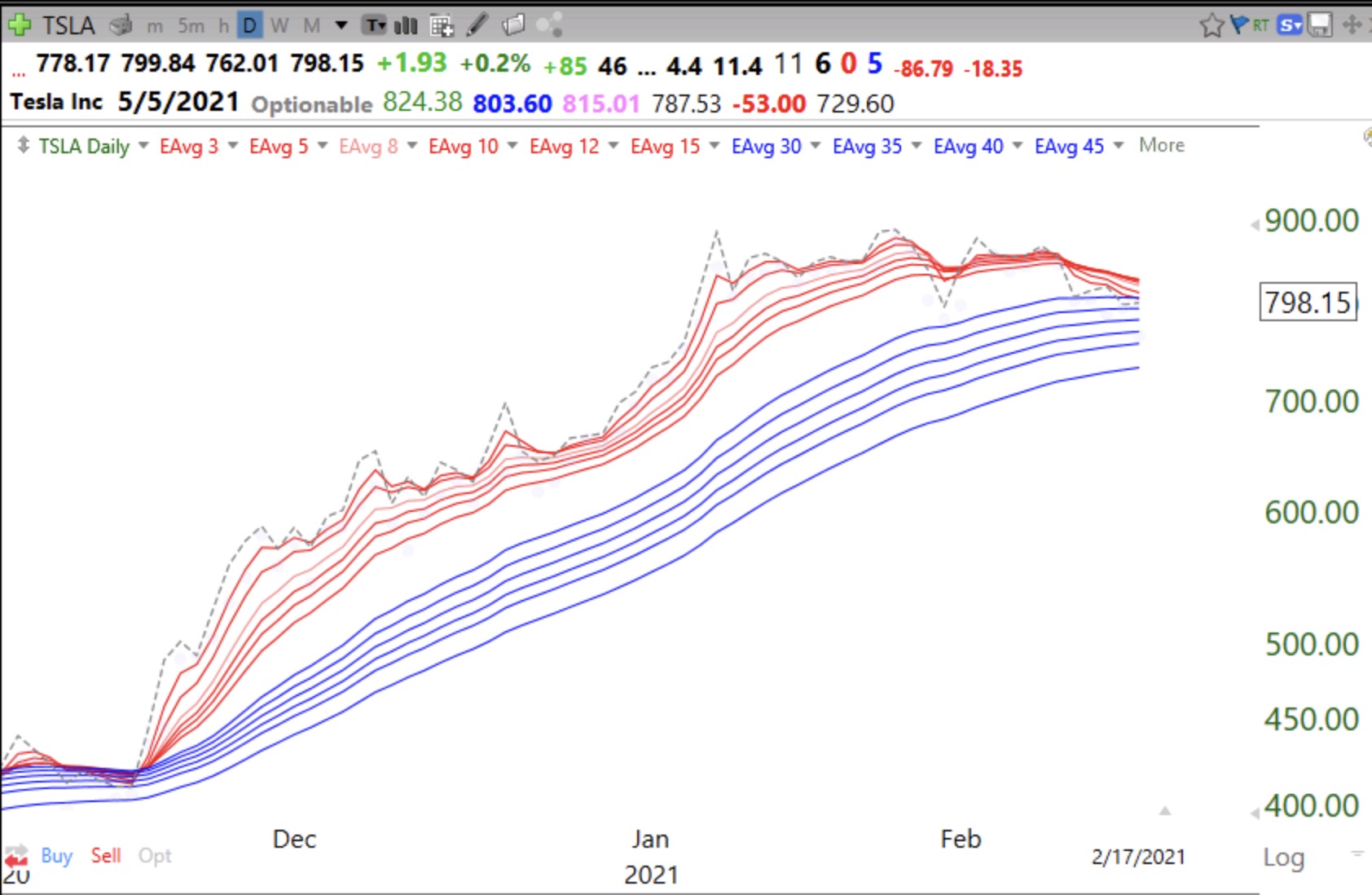Click the add data column grid icon
Image resolution: width=1372 pixels, height=895 pixels.
tap(442, 26)
